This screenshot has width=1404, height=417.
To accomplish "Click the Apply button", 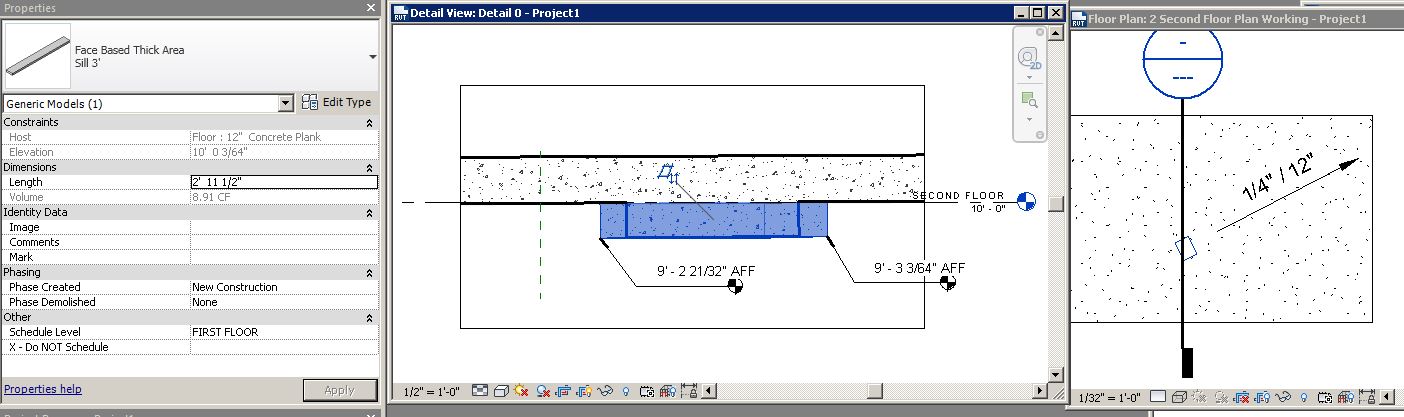I will (x=340, y=390).
